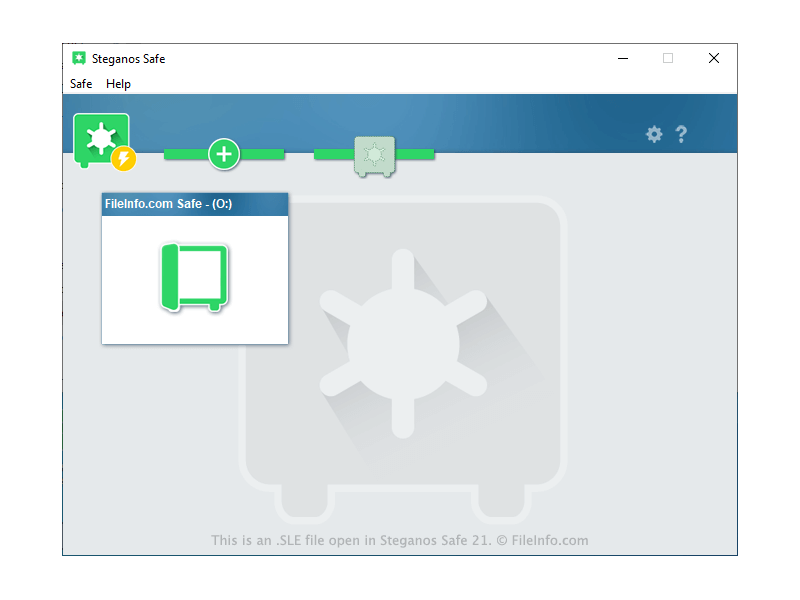The width and height of the screenshot is (800, 600).
Task: Click the Steganos Safe title bar app icon
Action: tap(79, 58)
